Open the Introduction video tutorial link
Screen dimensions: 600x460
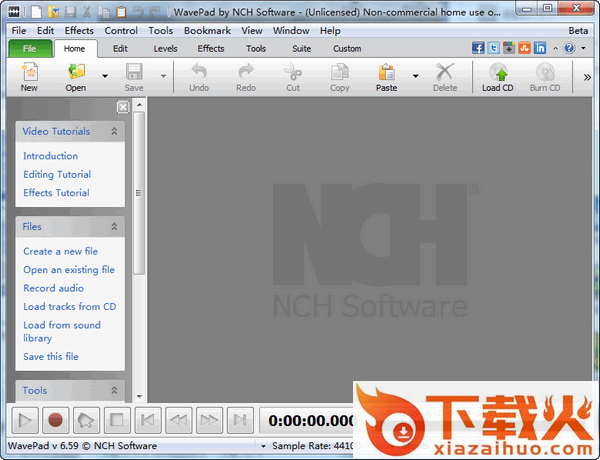[x=51, y=156]
